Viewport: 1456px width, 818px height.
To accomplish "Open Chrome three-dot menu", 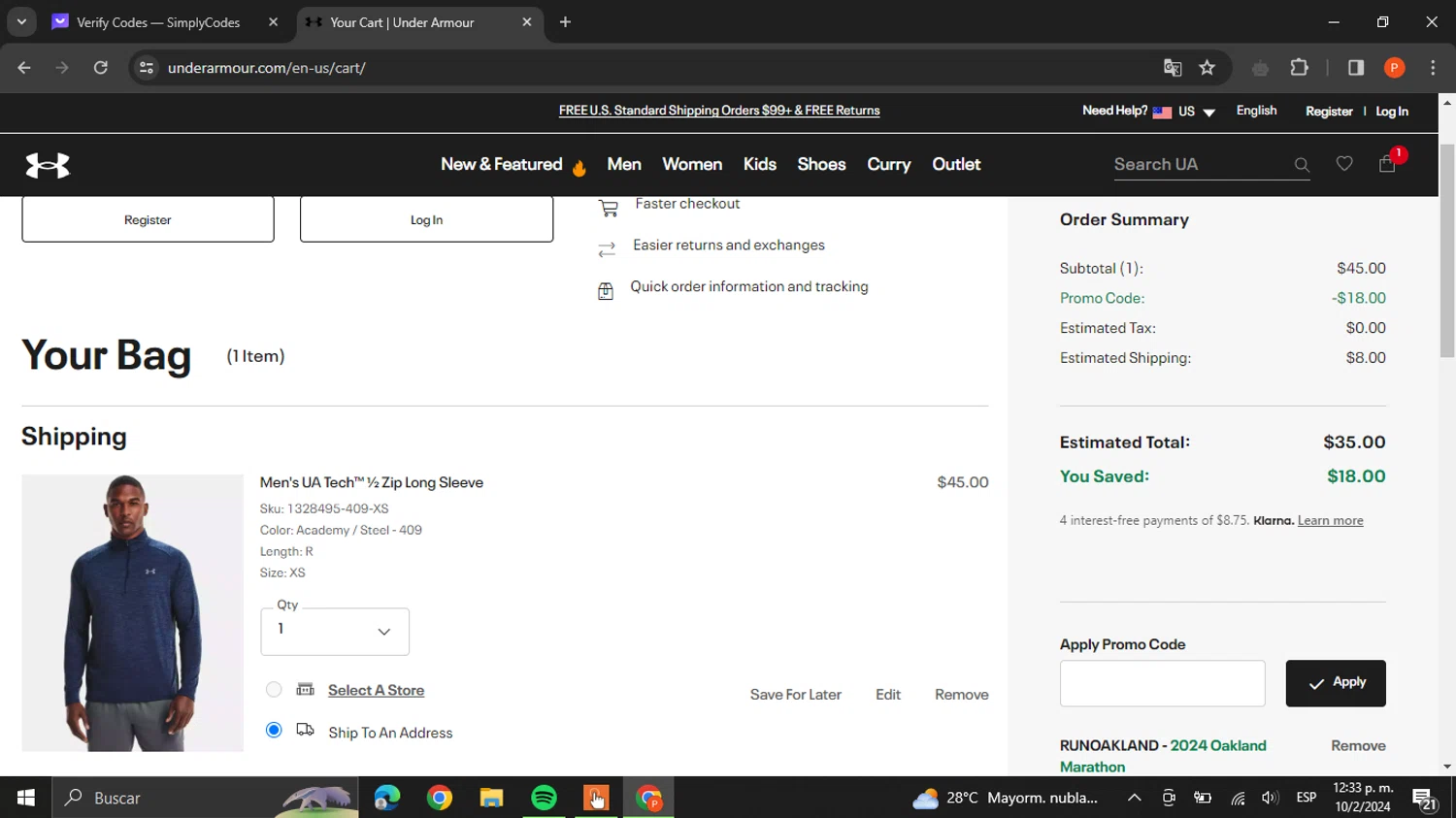I will point(1433,68).
